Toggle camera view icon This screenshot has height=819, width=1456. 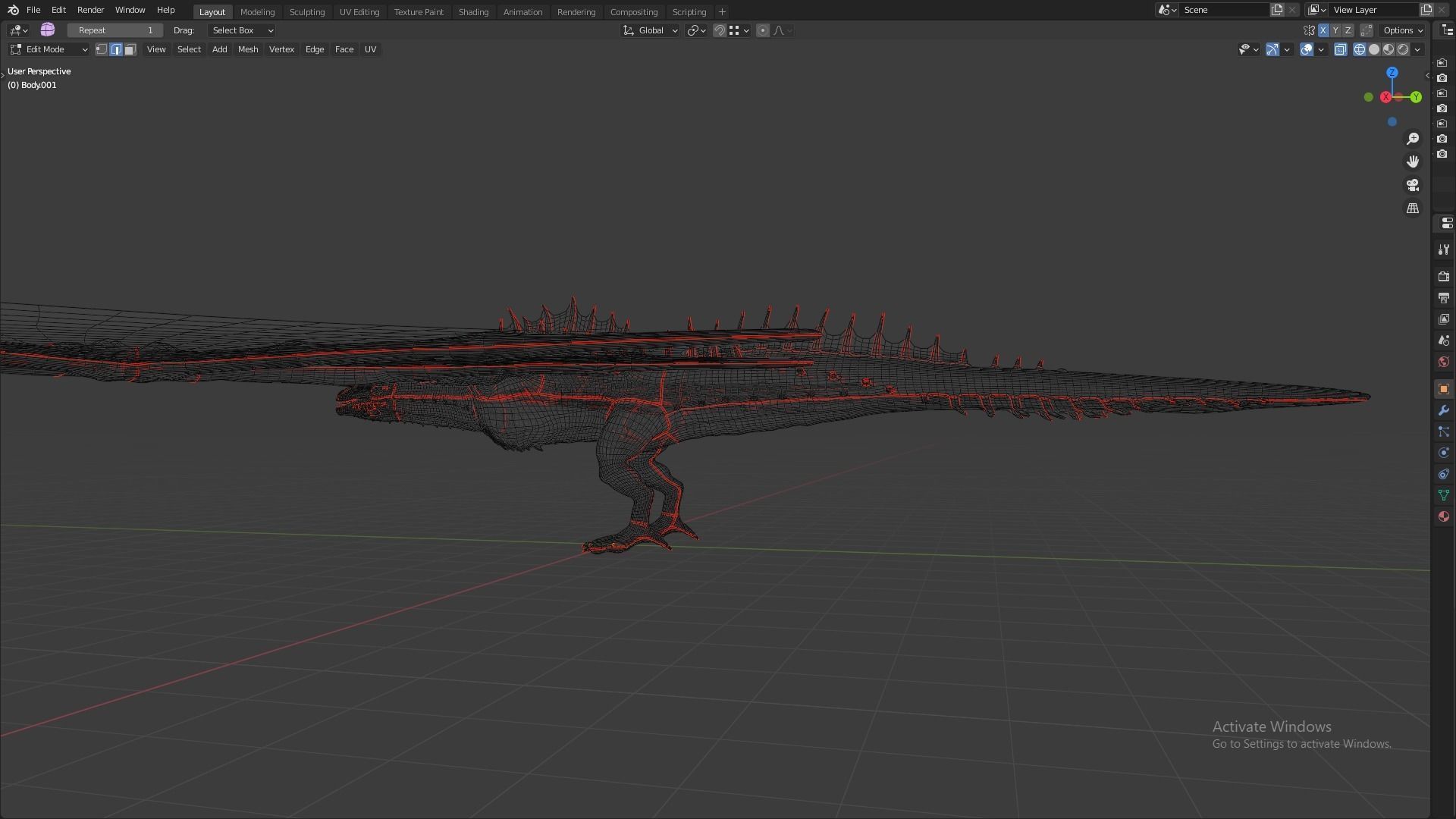pos(1413,185)
